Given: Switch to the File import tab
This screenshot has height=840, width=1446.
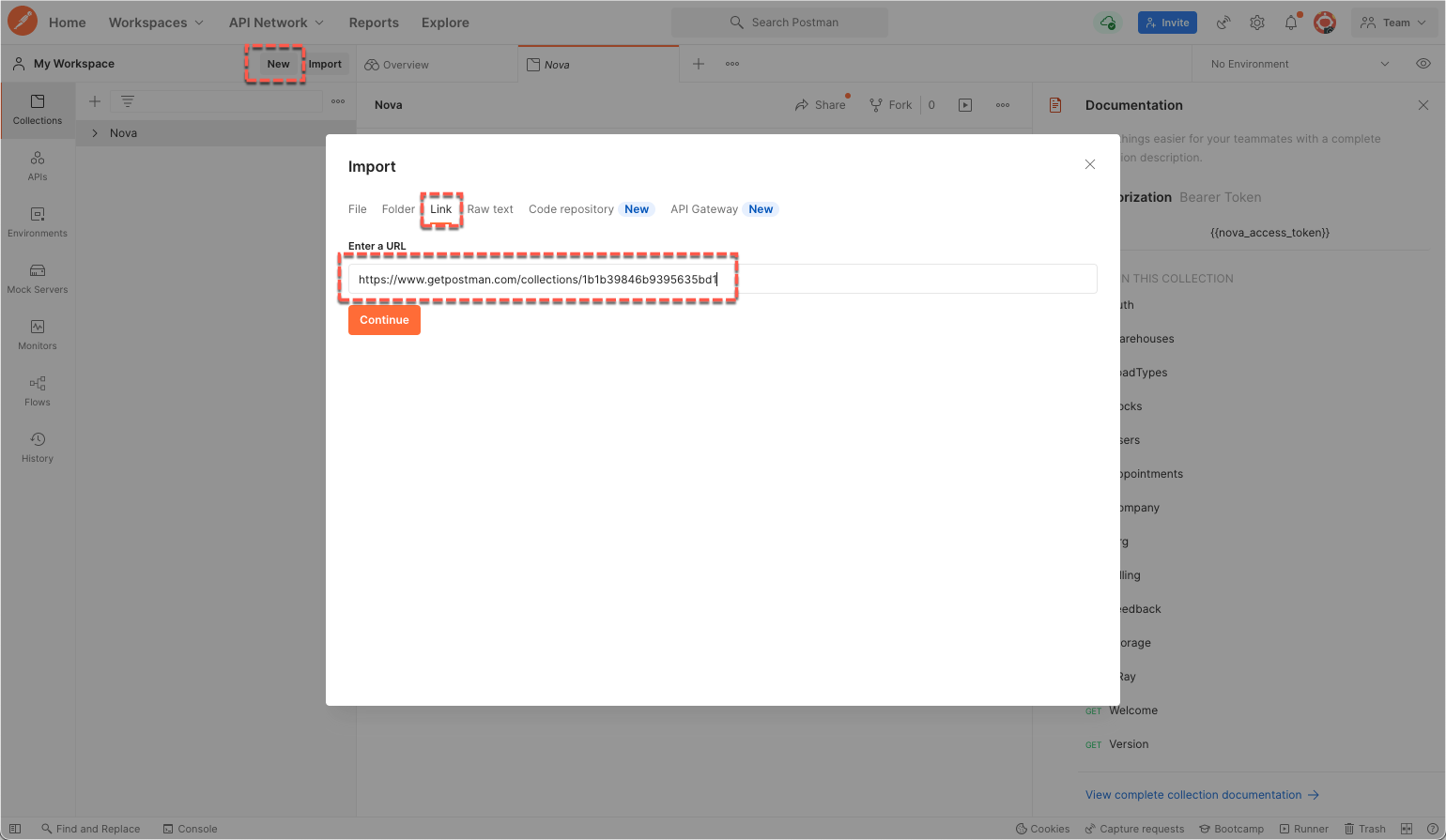Looking at the screenshot, I should coord(358,209).
